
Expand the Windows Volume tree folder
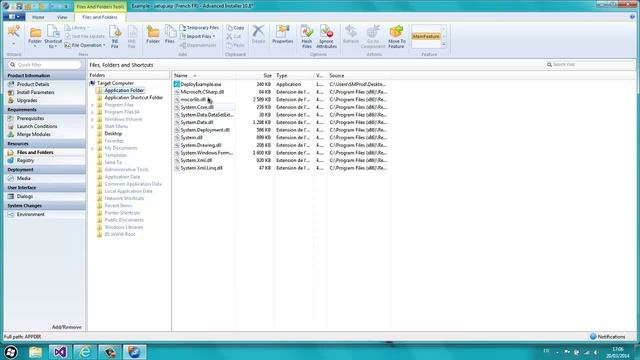pos(93,120)
